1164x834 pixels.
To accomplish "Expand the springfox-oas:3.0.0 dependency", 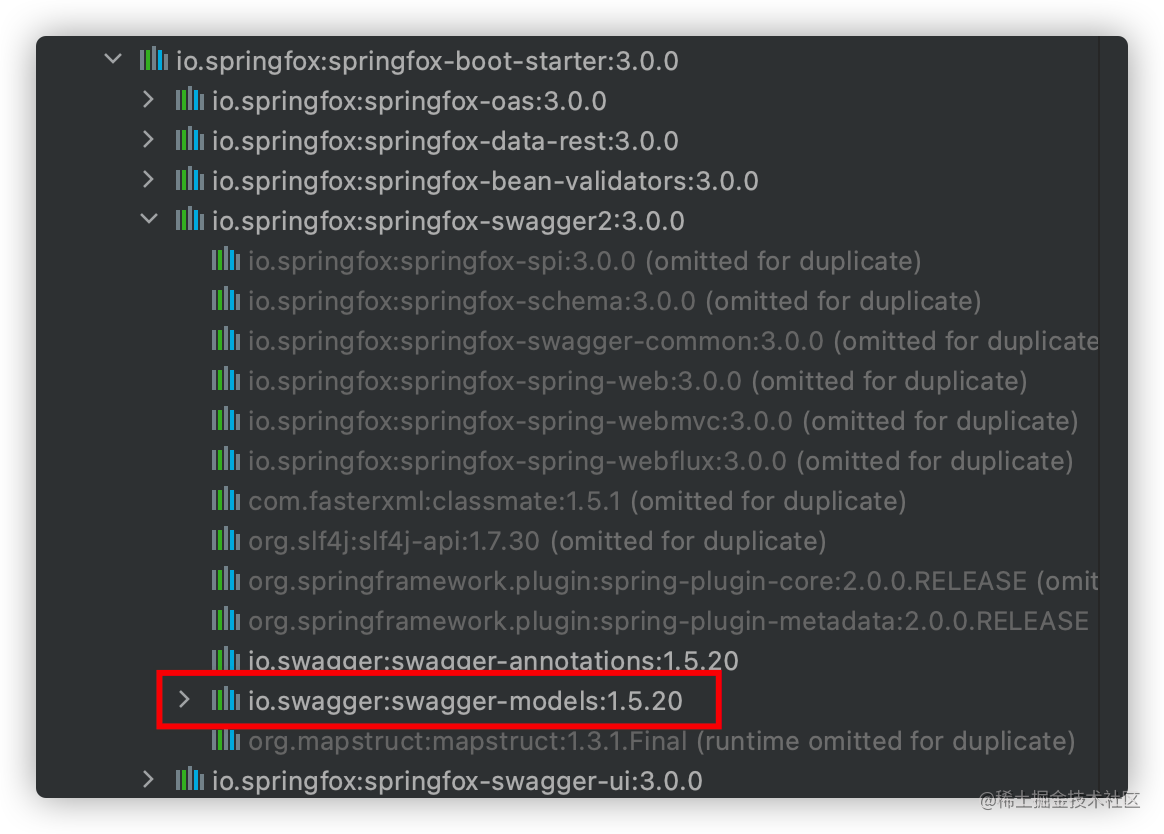I will 148,100.
